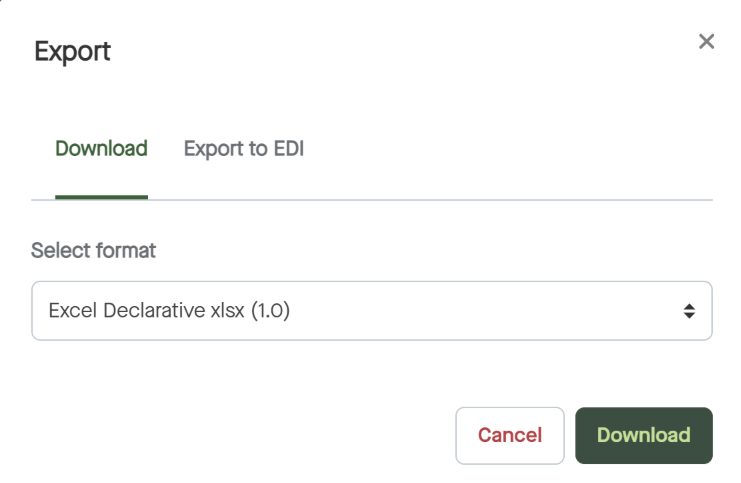This screenshot has width=741, height=483.
Task: Click the Export dialog title
Action: pos(72,51)
